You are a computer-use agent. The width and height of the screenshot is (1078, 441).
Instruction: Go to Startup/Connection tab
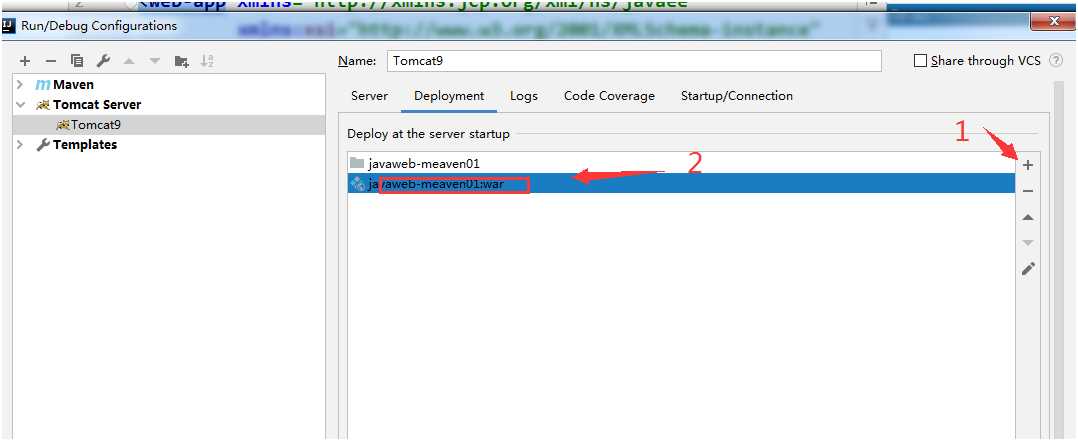tap(737, 96)
